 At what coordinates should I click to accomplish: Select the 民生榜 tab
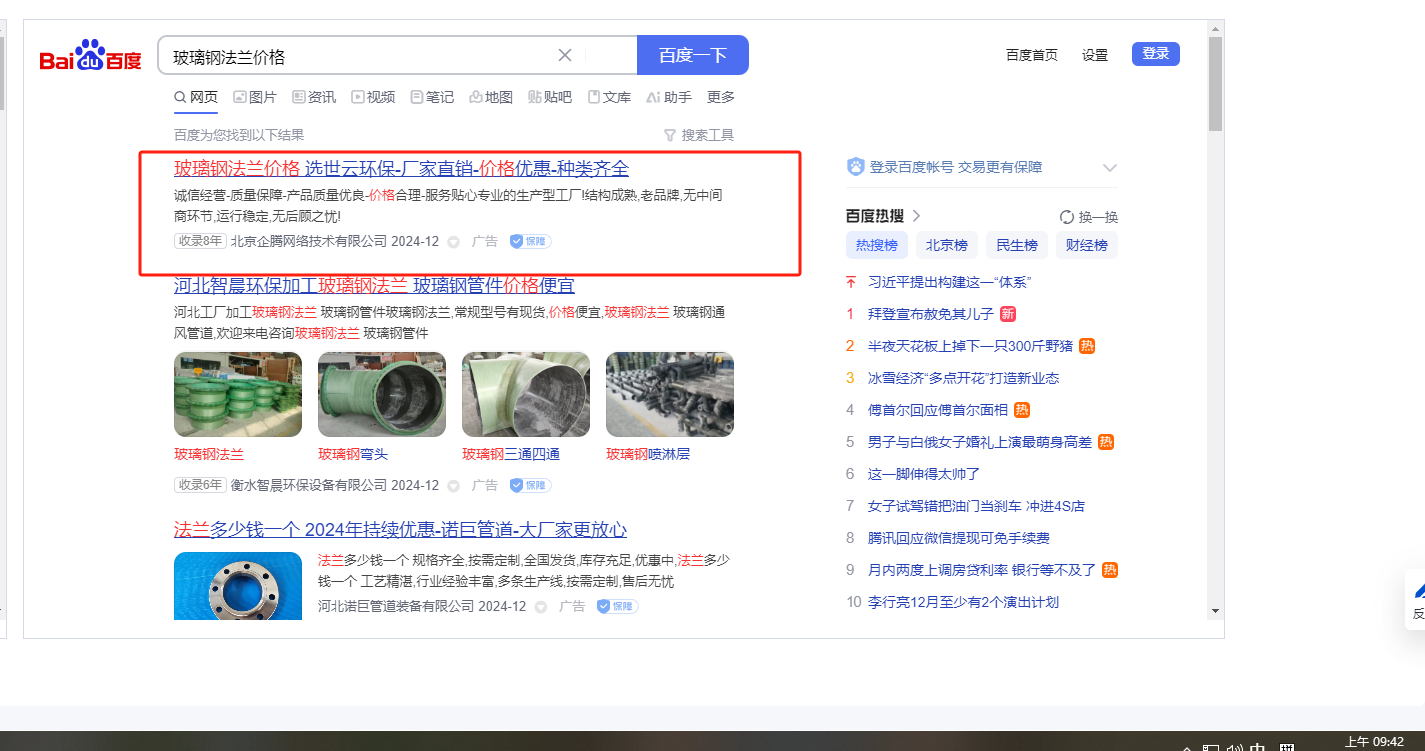(x=1017, y=245)
